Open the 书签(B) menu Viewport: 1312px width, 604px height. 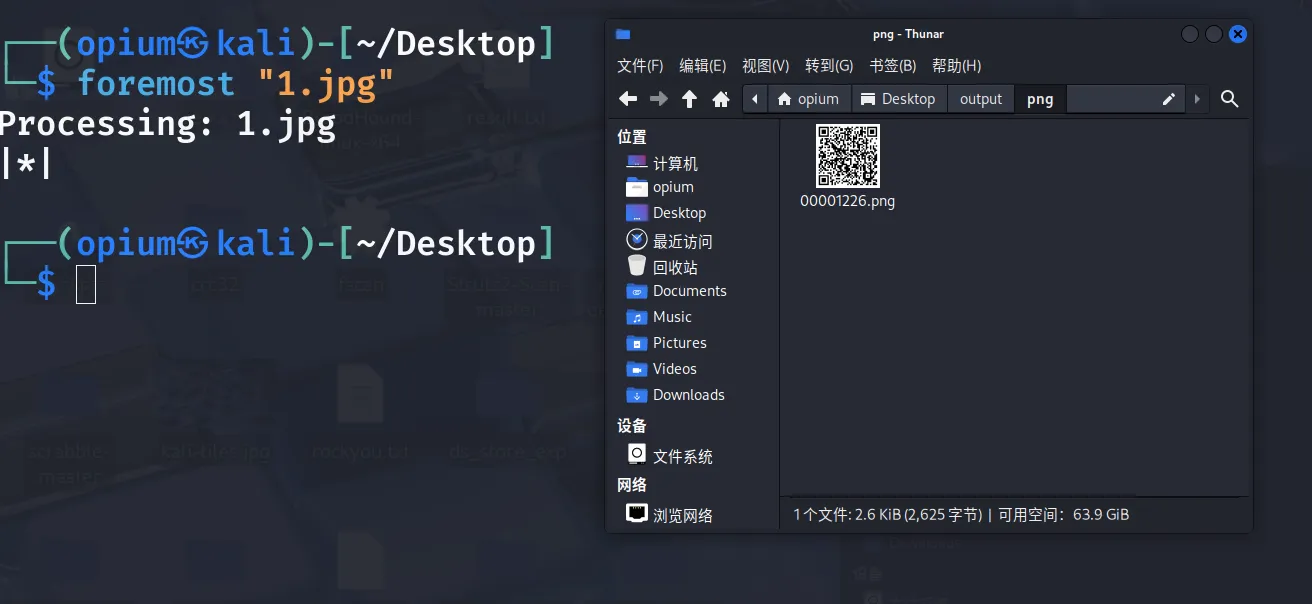[x=893, y=66]
